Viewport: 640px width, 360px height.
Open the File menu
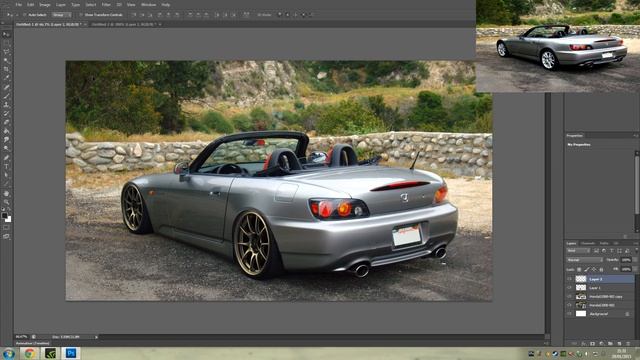tap(18, 4)
